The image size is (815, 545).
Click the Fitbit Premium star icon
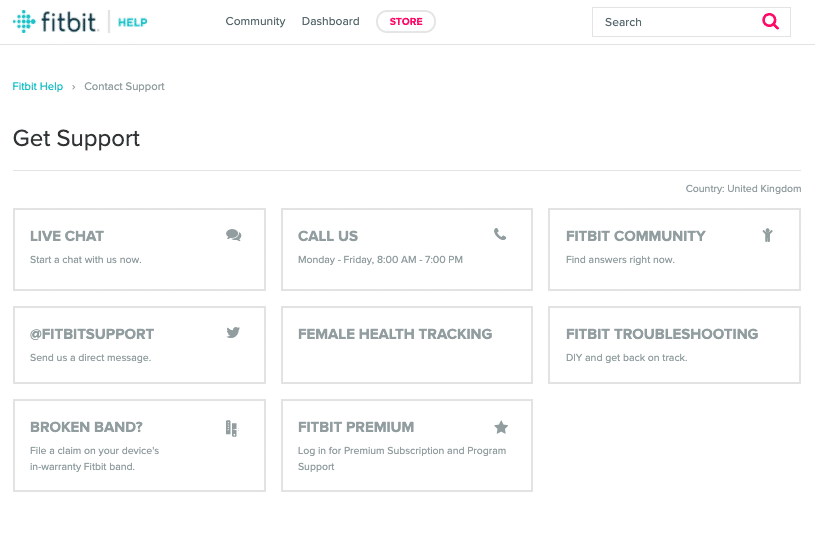(501, 427)
